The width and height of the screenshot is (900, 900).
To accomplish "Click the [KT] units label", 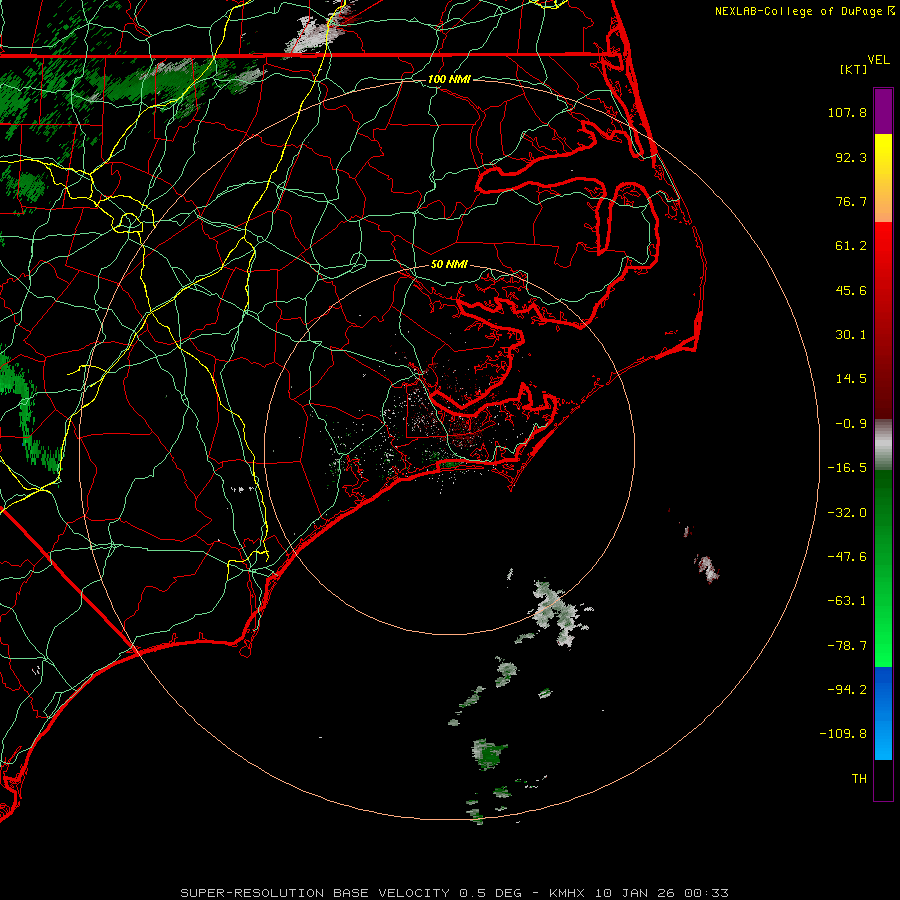I will pyautogui.click(x=854, y=69).
